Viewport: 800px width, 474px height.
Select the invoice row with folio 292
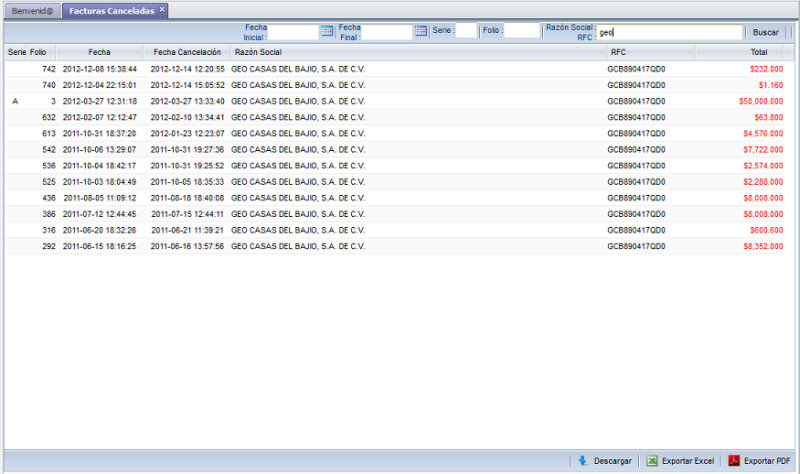(300, 245)
